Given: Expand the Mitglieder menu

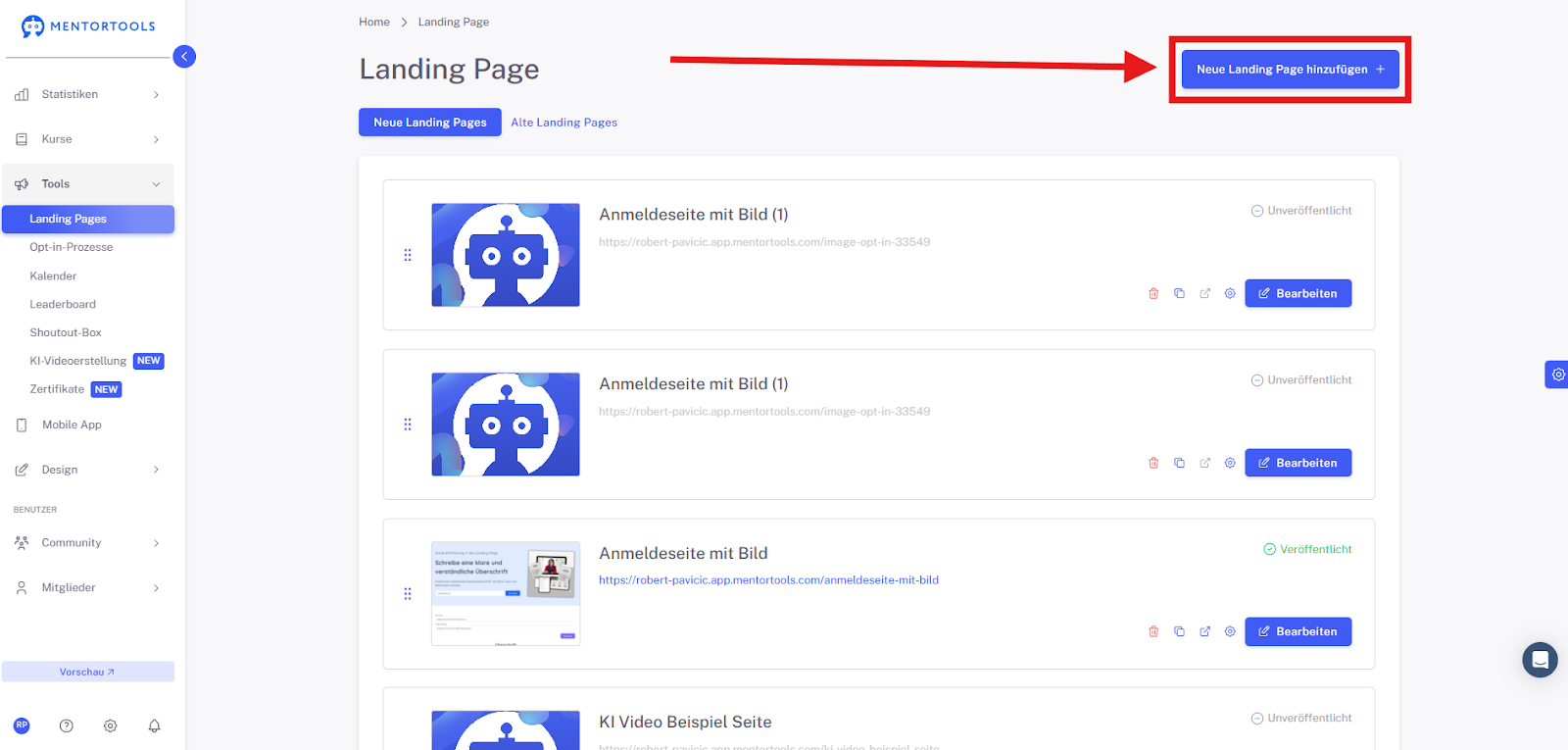Looking at the screenshot, I should click(88, 588).
